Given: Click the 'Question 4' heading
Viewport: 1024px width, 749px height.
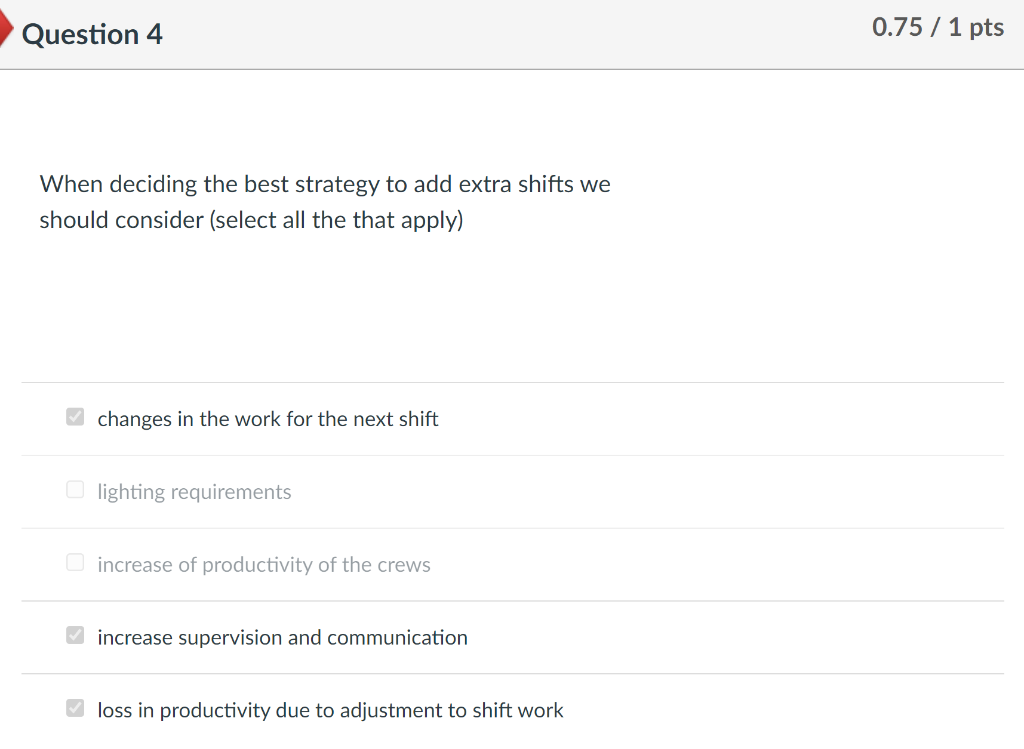Looking at the screenshot, I should click(x=92, y=35).
